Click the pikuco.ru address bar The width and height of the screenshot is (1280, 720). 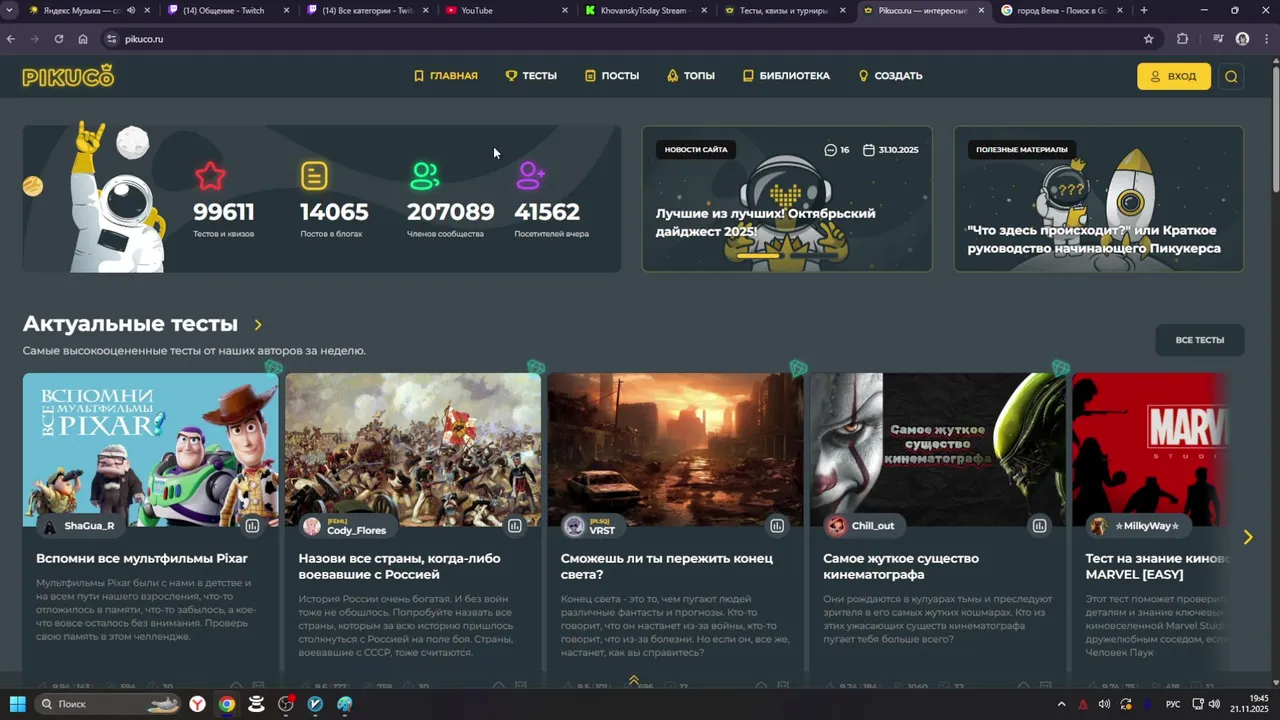click(x=630, y=39)
